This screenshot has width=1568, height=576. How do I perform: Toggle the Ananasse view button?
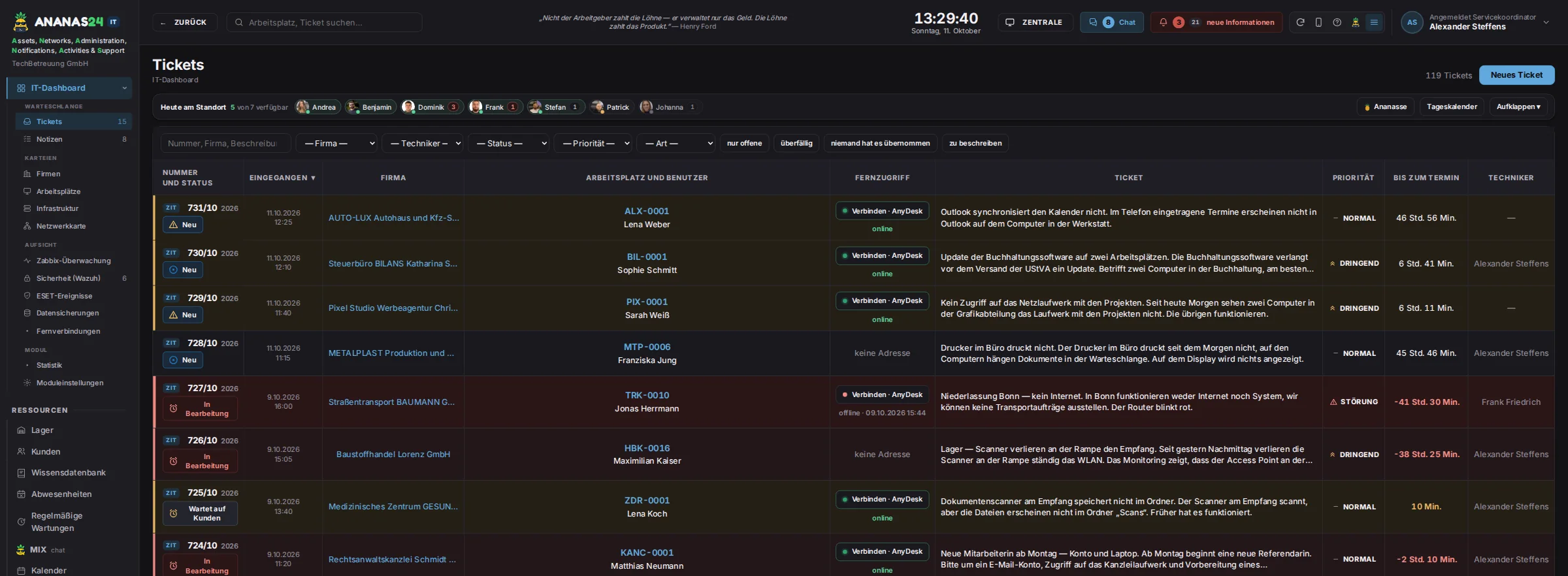point(1385,107)
